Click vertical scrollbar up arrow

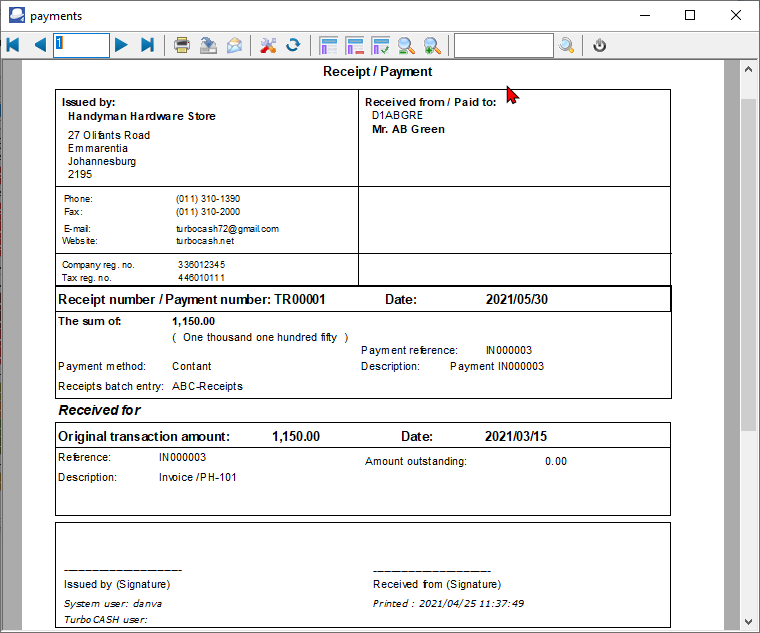[x=748, y=69]
